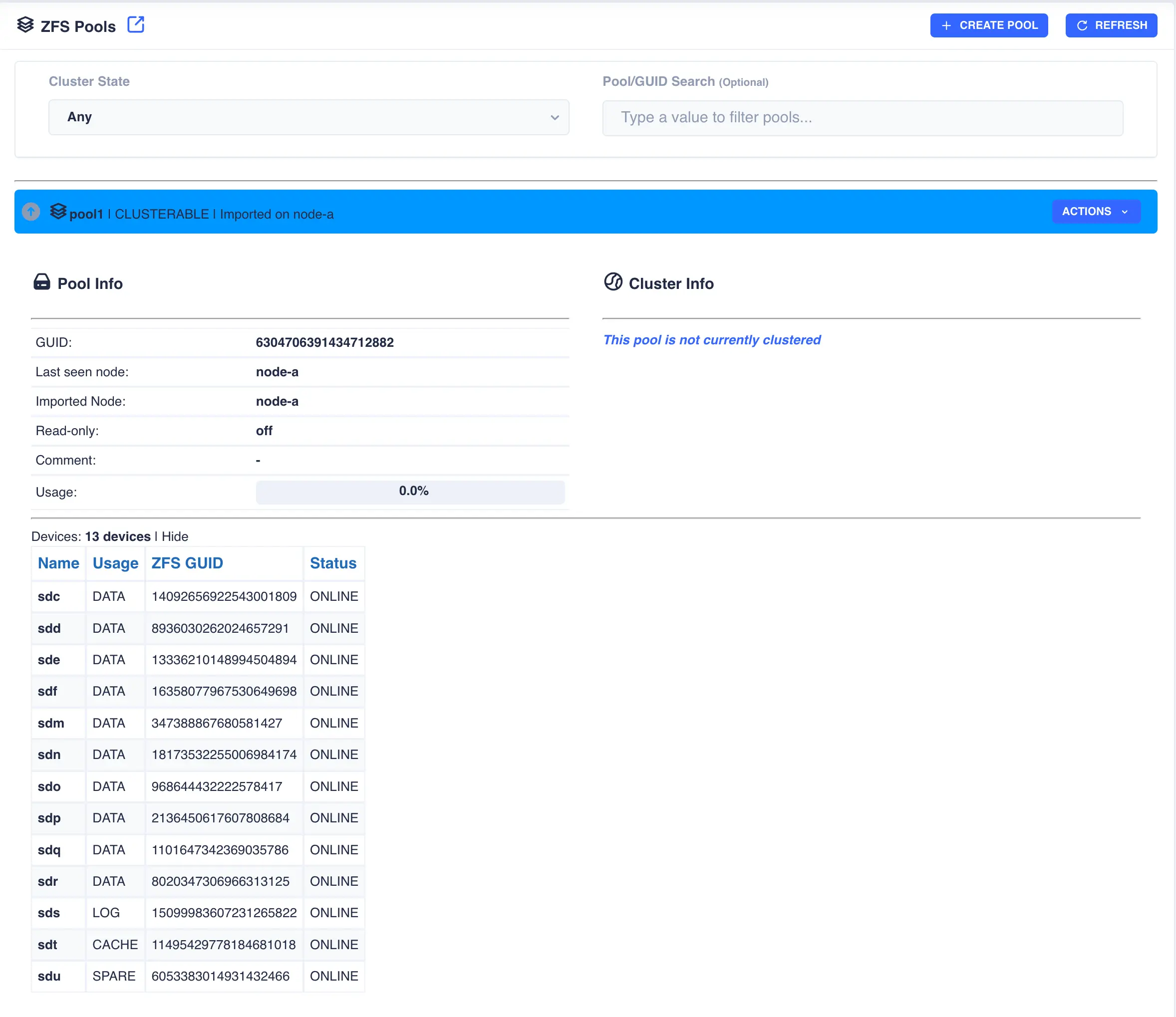Image resolution: width=1176 pixels, height=1017 pixels.
Task: Open ZFS Pools external link icon
Action: pyautogui.click(x=136, y=24)
